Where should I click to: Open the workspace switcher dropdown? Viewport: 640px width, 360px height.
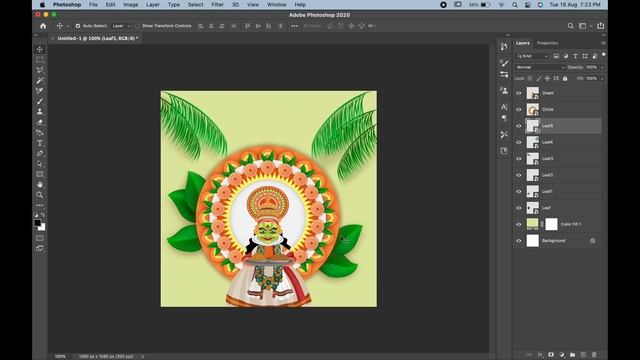coord(585,26)
